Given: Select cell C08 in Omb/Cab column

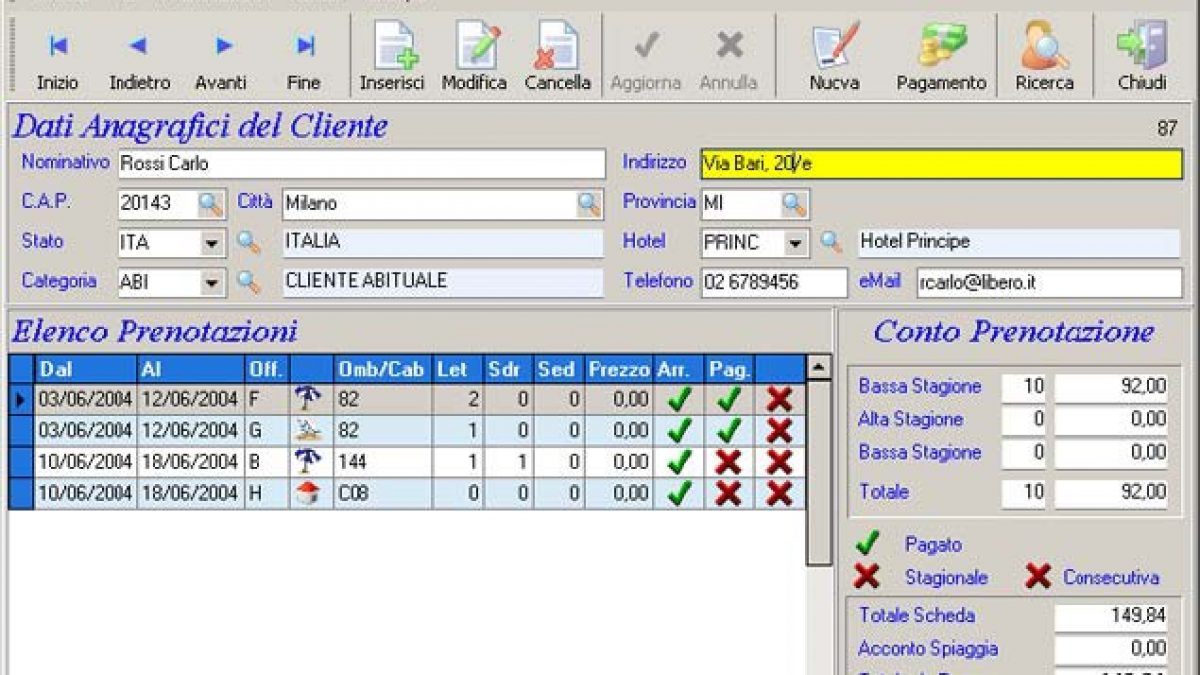Looking at the screenshot, I should point(382,493).
